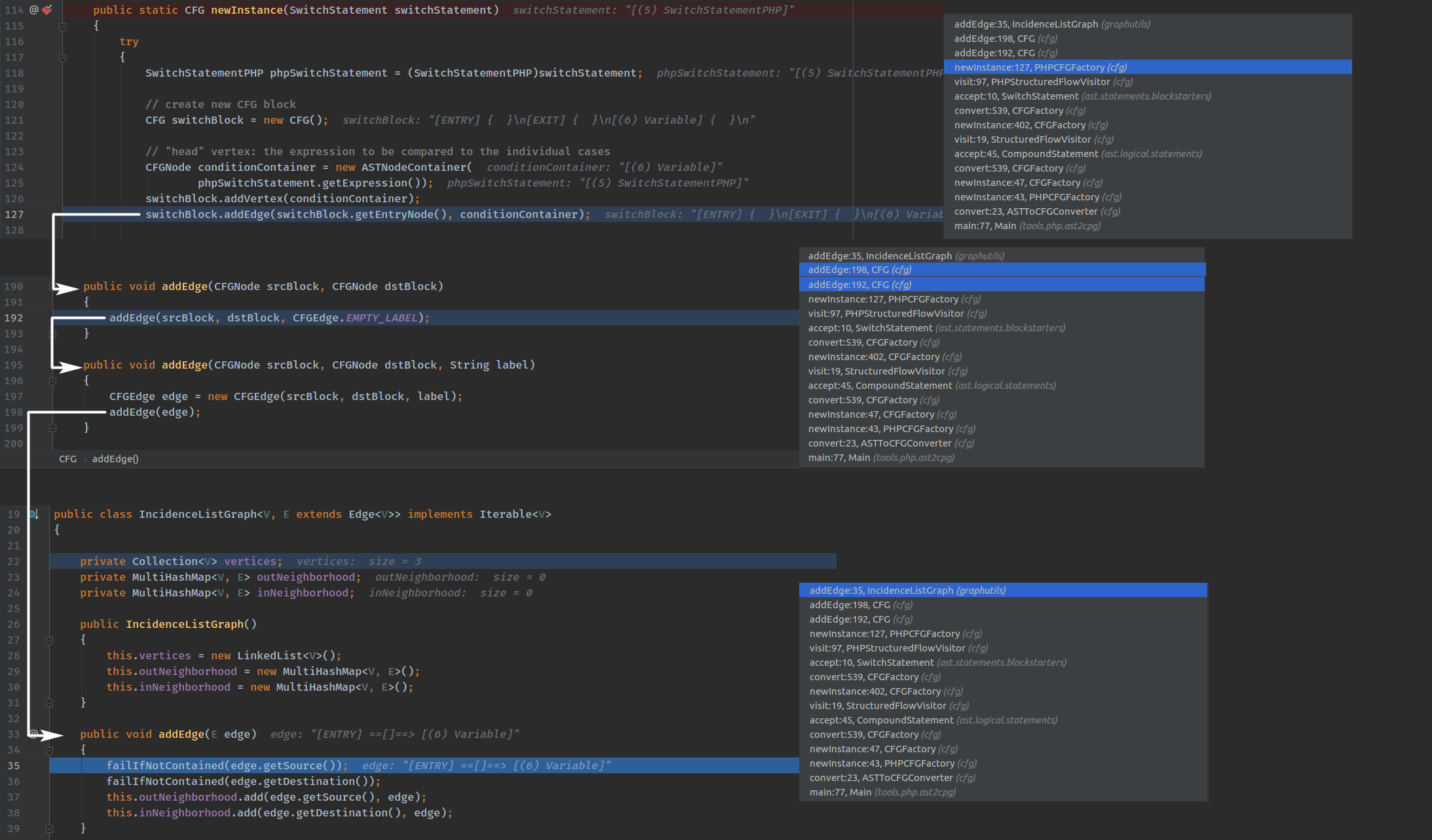This screenshot has width=1432, height=840.
Task: Click the highlighted execution line 127 code
Action: 367,215
